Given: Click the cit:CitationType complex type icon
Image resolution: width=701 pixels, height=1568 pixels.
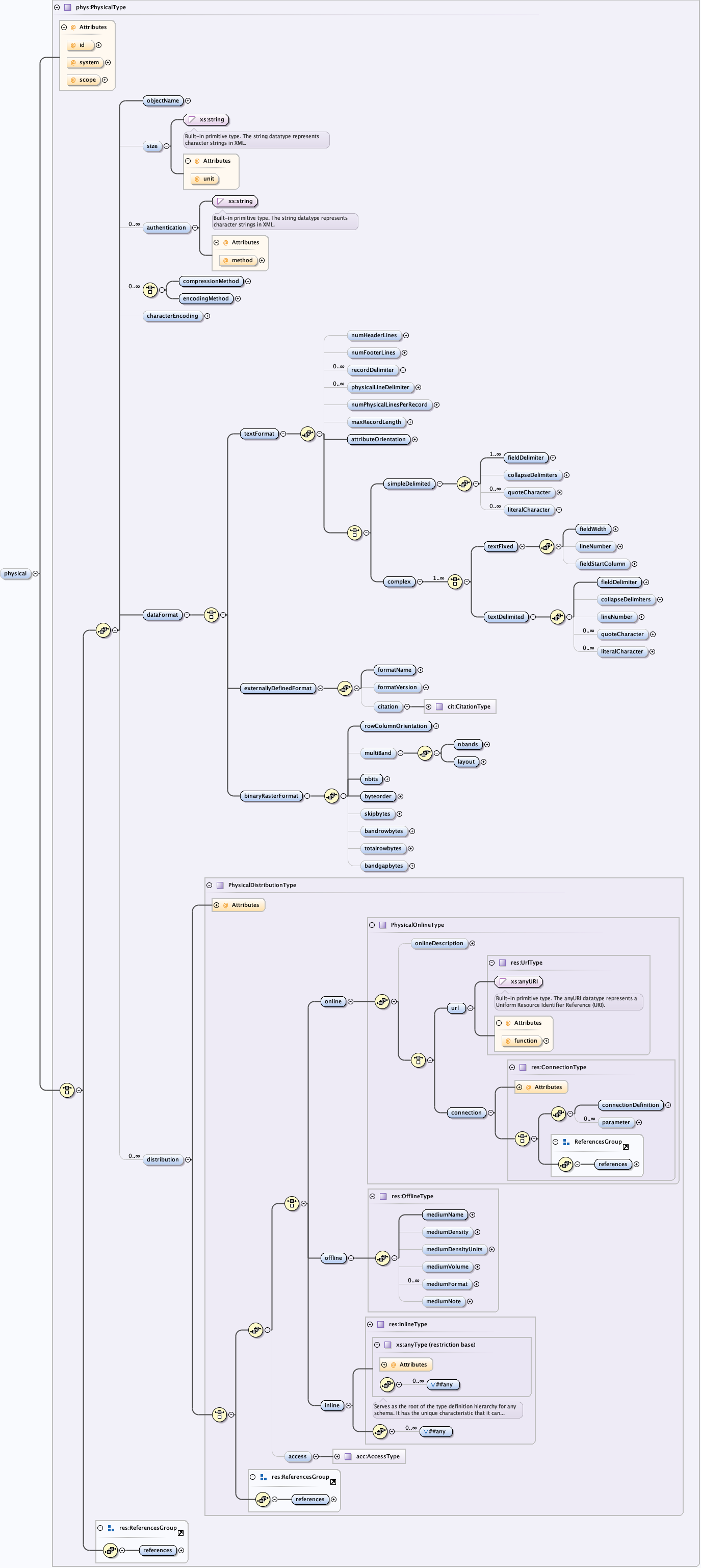Looking at the screenshot, I should pos(439,706).
